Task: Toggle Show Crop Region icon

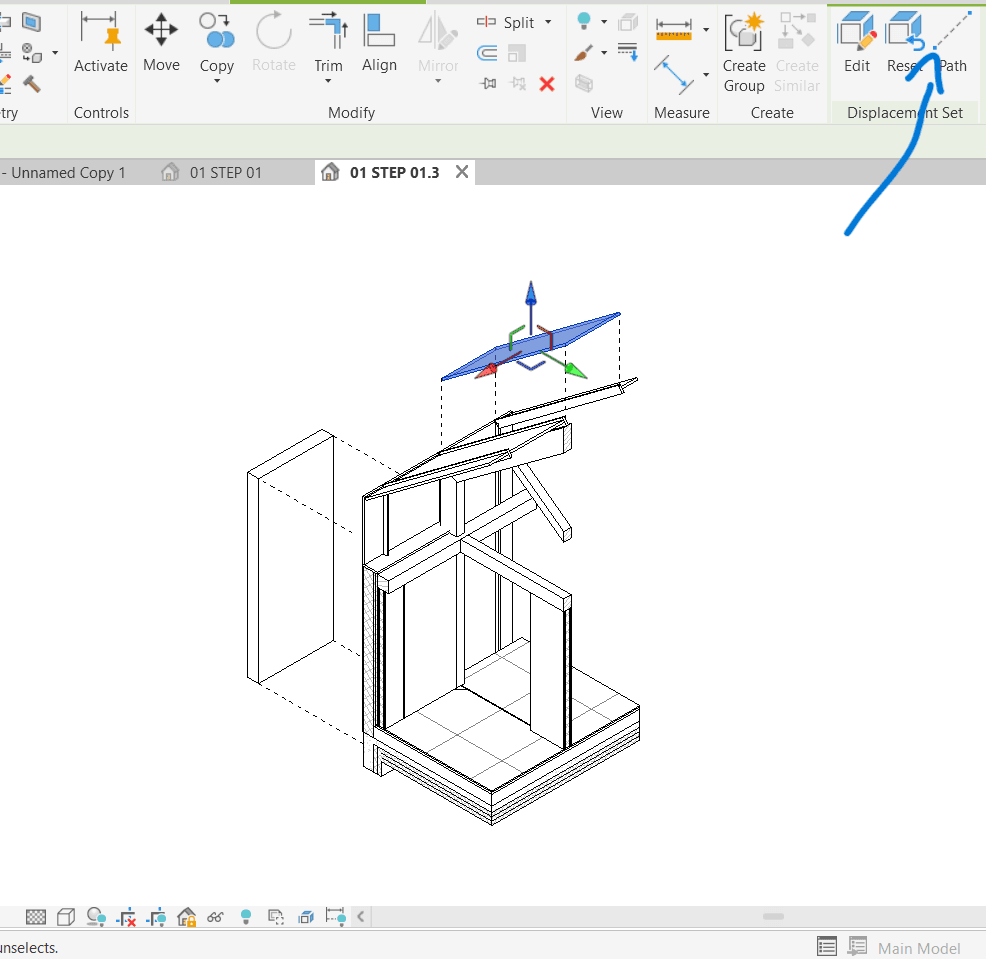Action: 155,918
